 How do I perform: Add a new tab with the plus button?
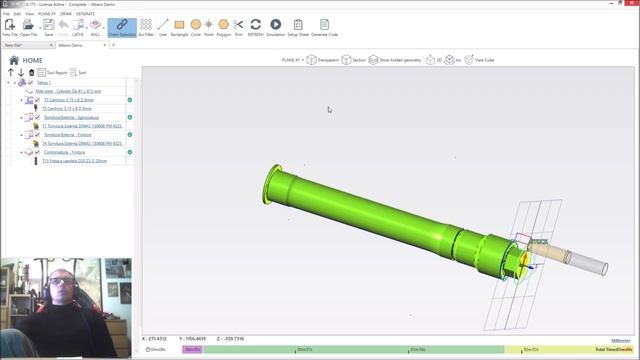pyautogui.click(x=113, y=45)
